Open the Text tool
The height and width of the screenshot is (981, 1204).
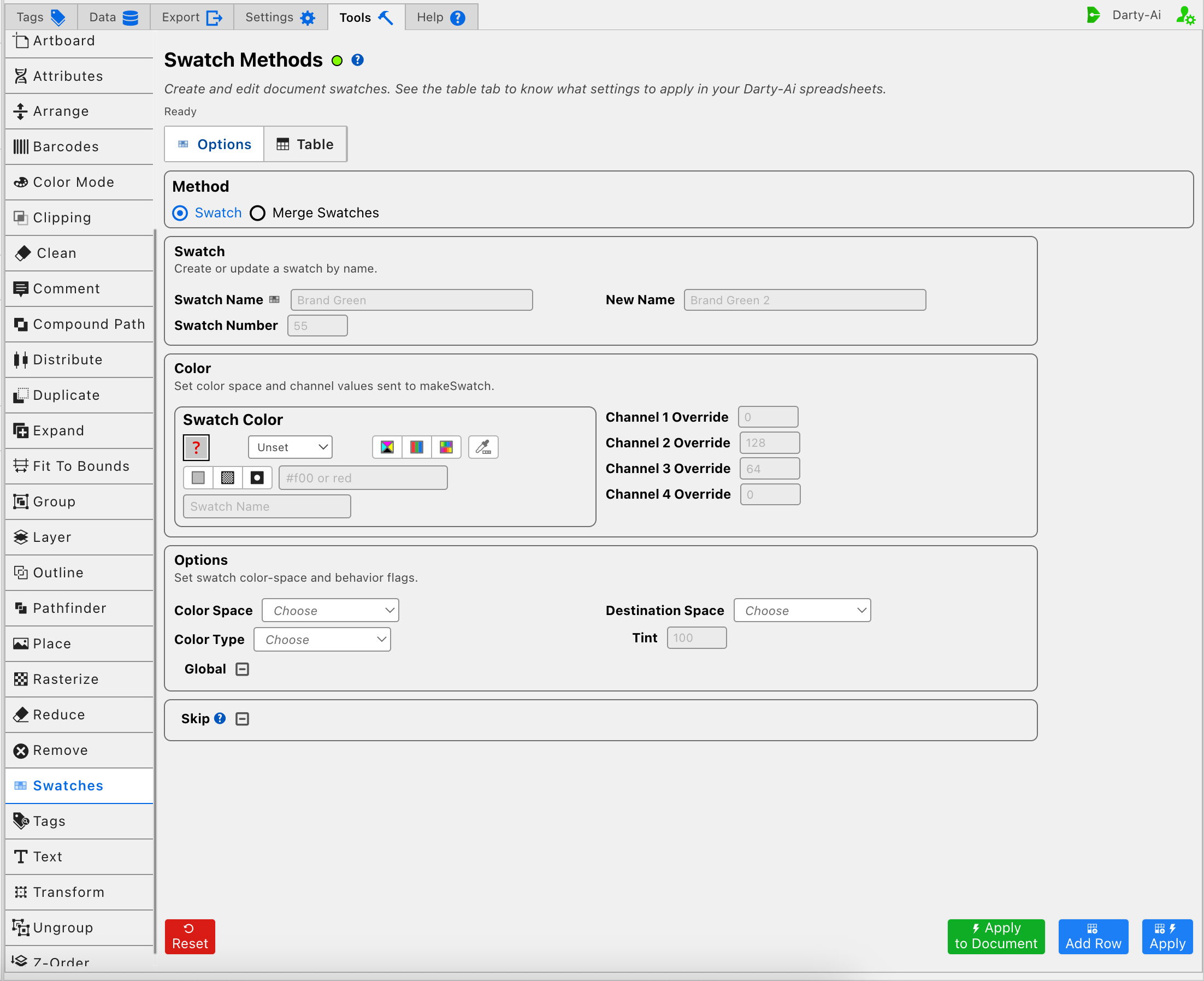coord(79,856)
